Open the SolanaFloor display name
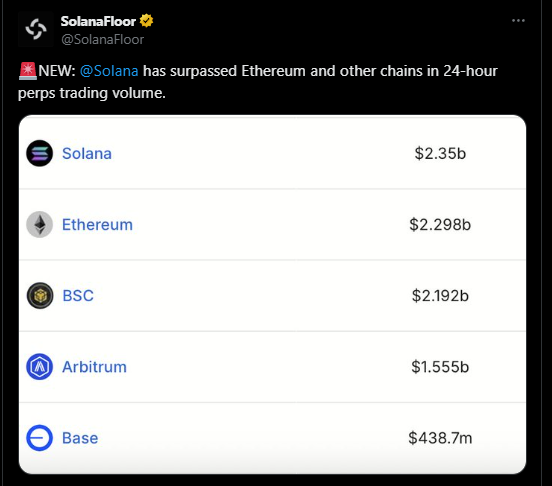The width and height of the screenshot is (552, 486). (x=98, y=21)
